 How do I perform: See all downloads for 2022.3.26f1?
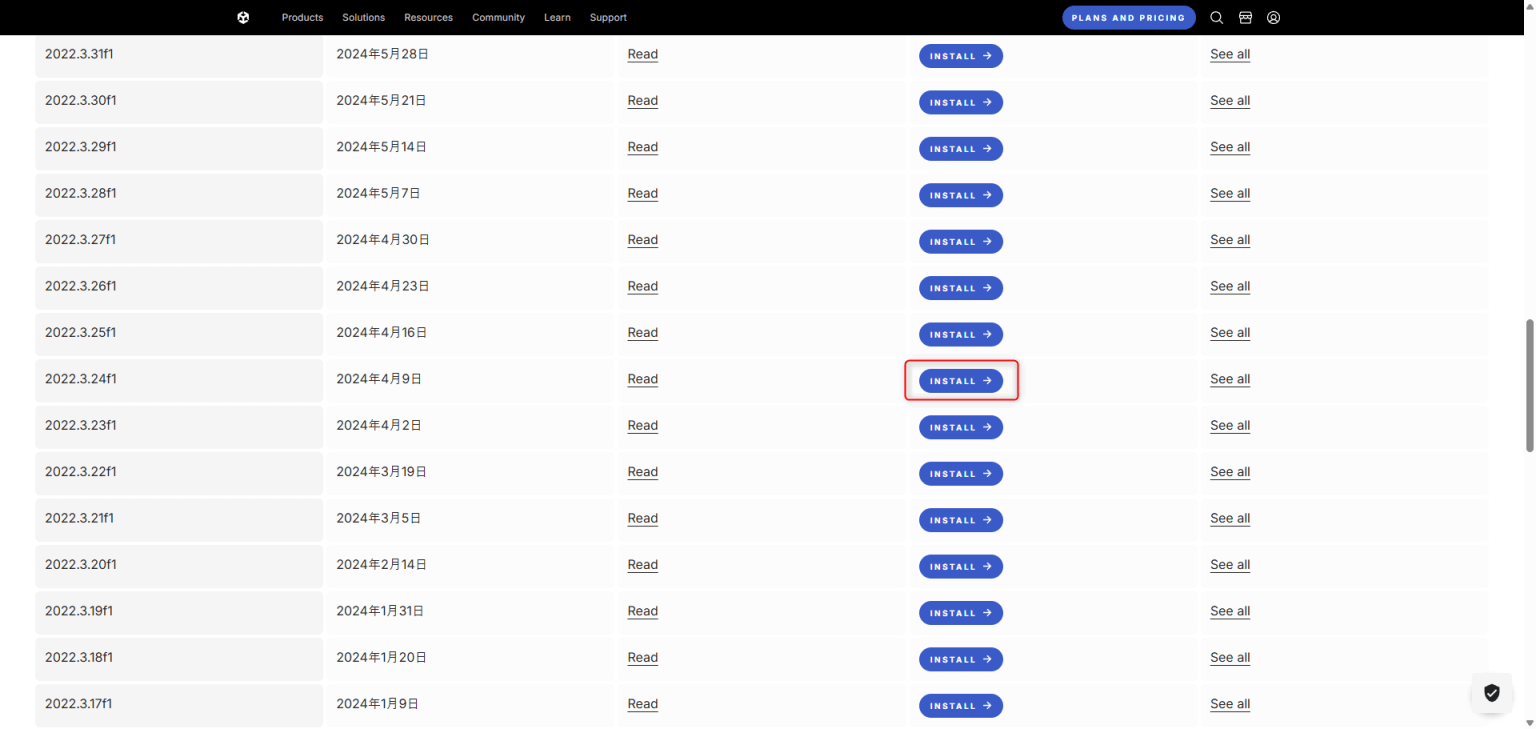tap(1229, 286)
